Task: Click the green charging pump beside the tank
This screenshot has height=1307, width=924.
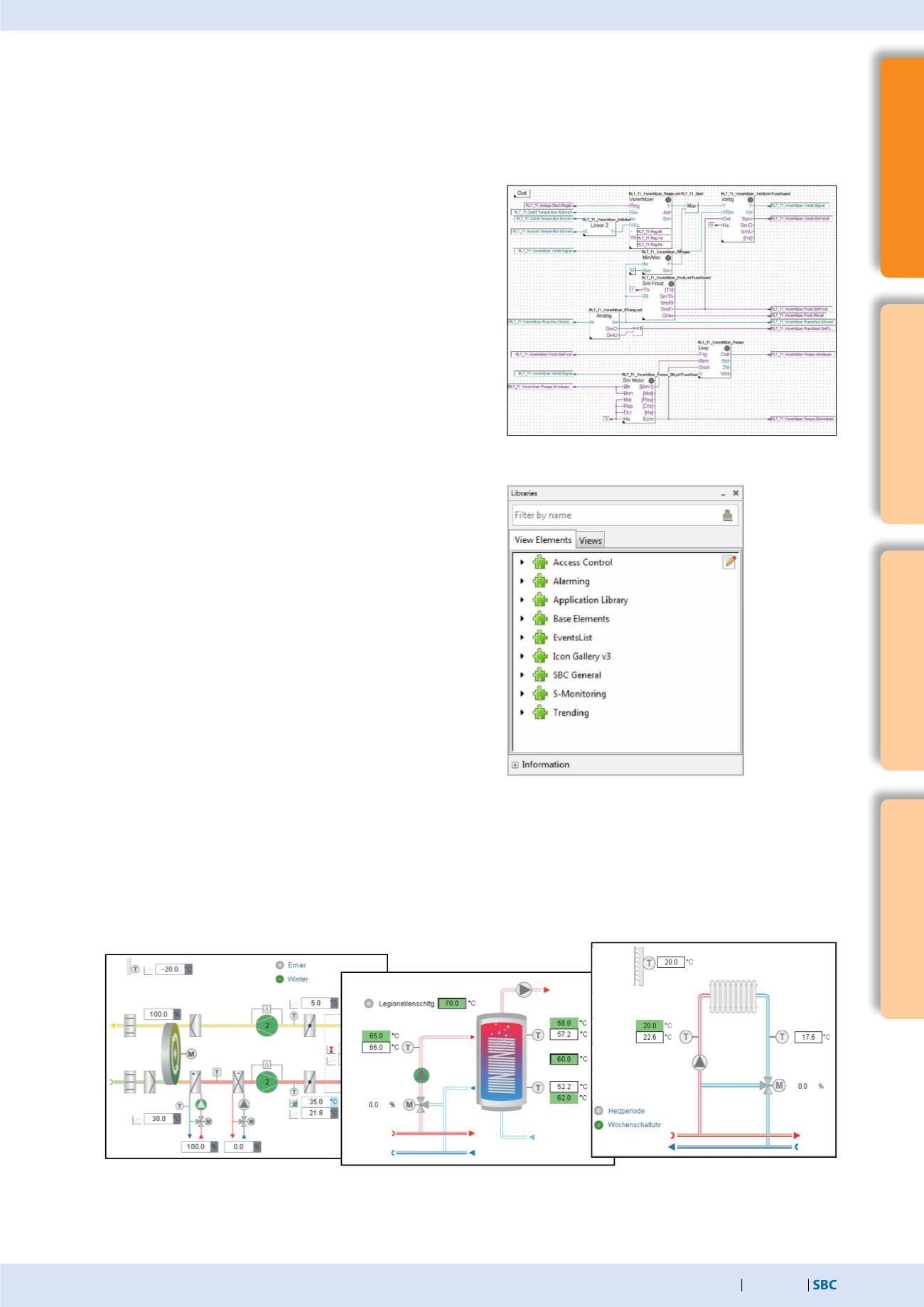Action: 421,1075
